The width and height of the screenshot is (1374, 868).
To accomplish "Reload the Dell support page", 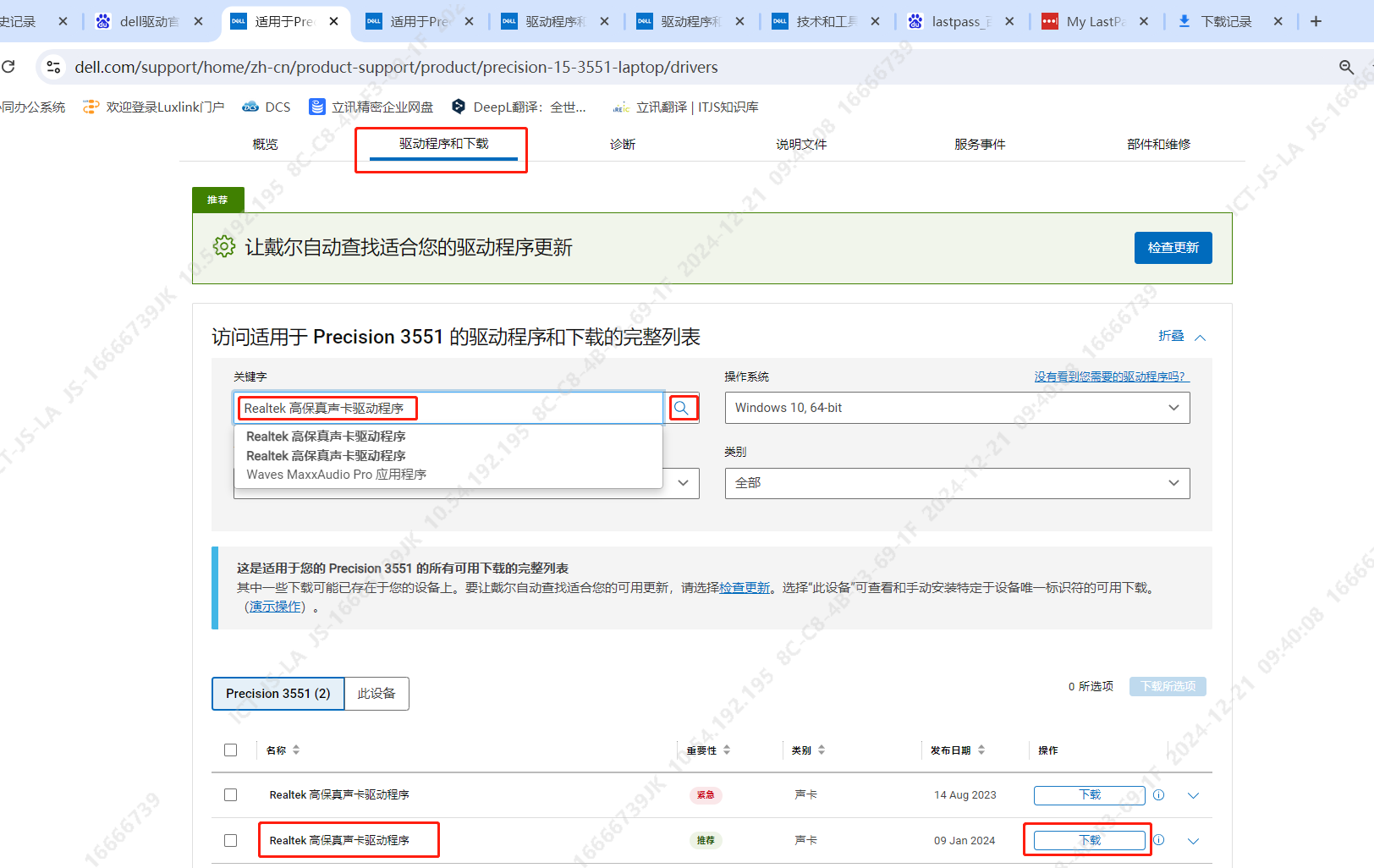I will tap(8, 66).
